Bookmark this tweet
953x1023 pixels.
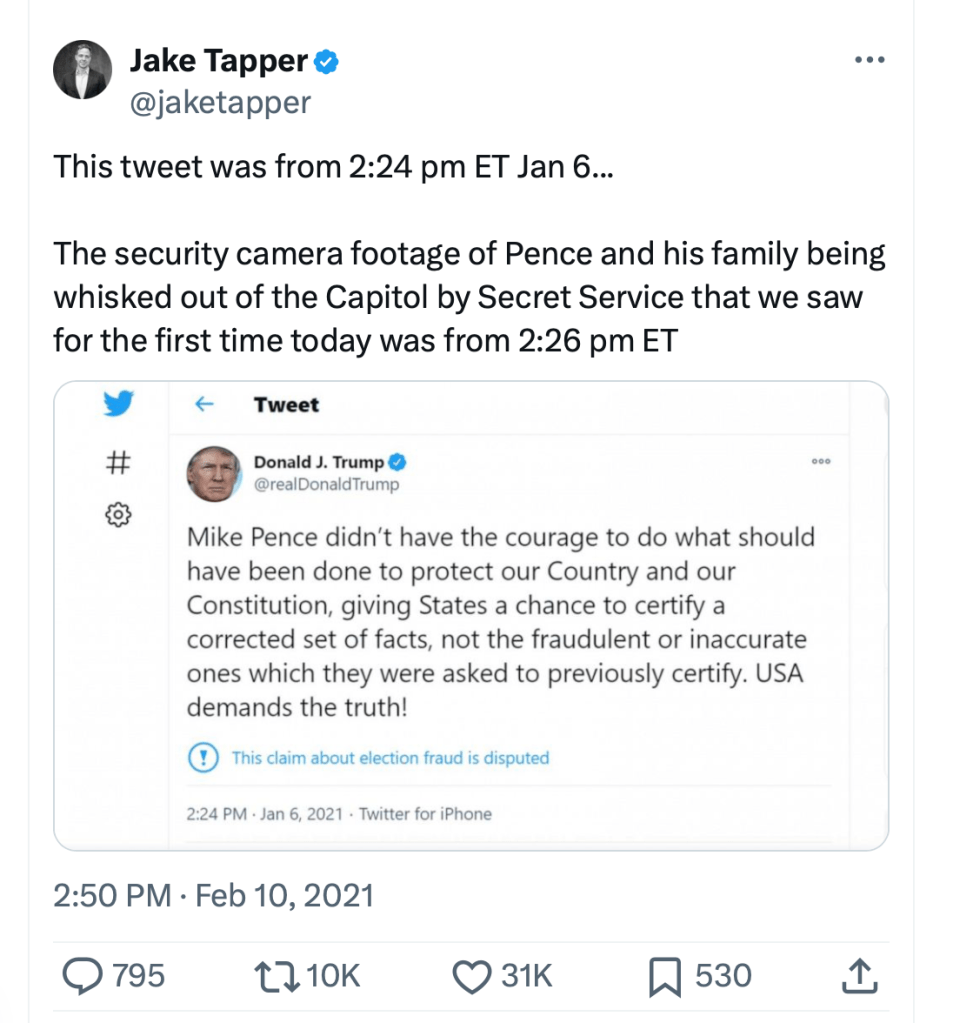click(665, 976)
